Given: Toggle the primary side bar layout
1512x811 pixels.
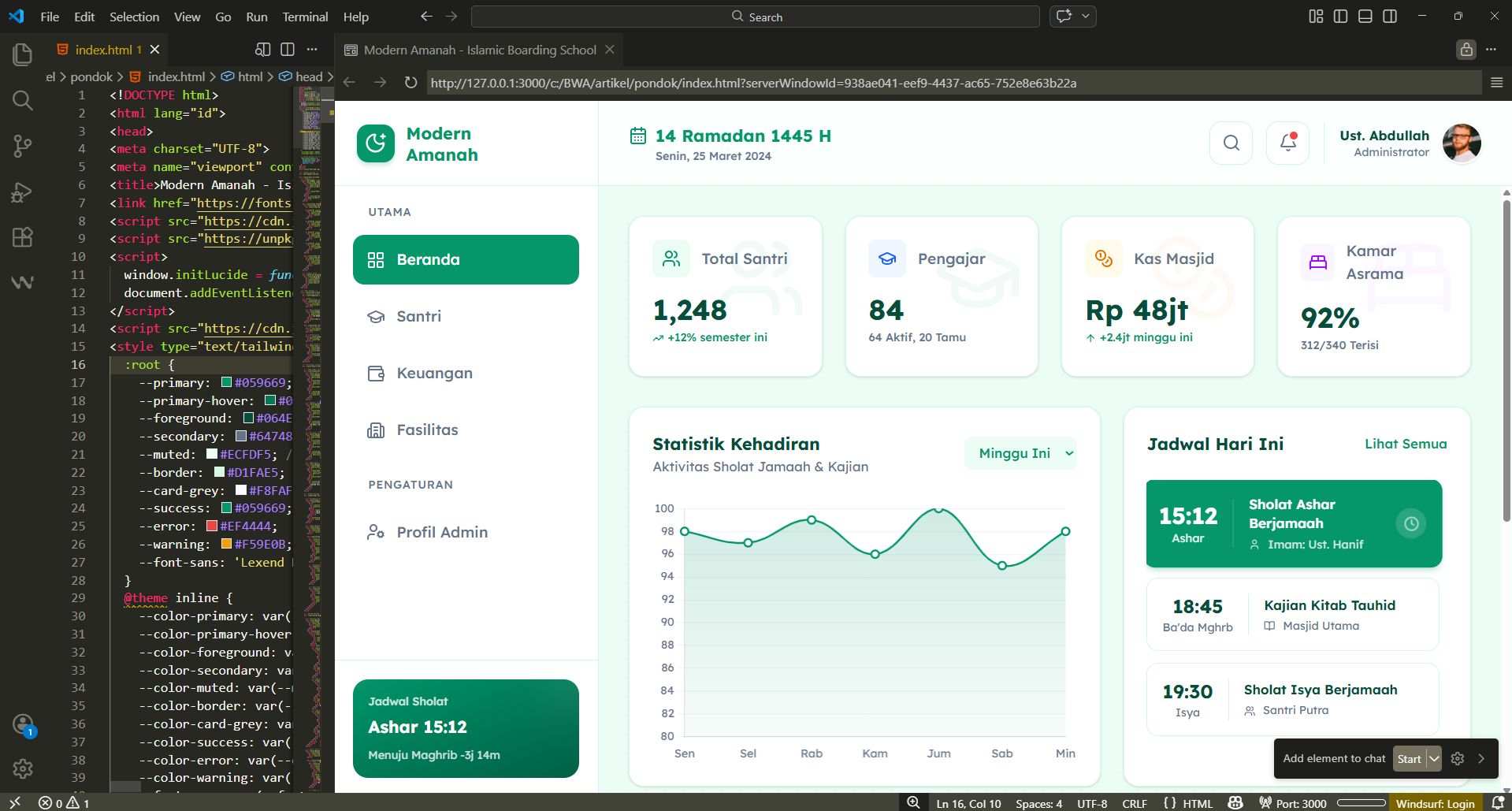Looking at the screenshot, I should tap(1340, 17).
